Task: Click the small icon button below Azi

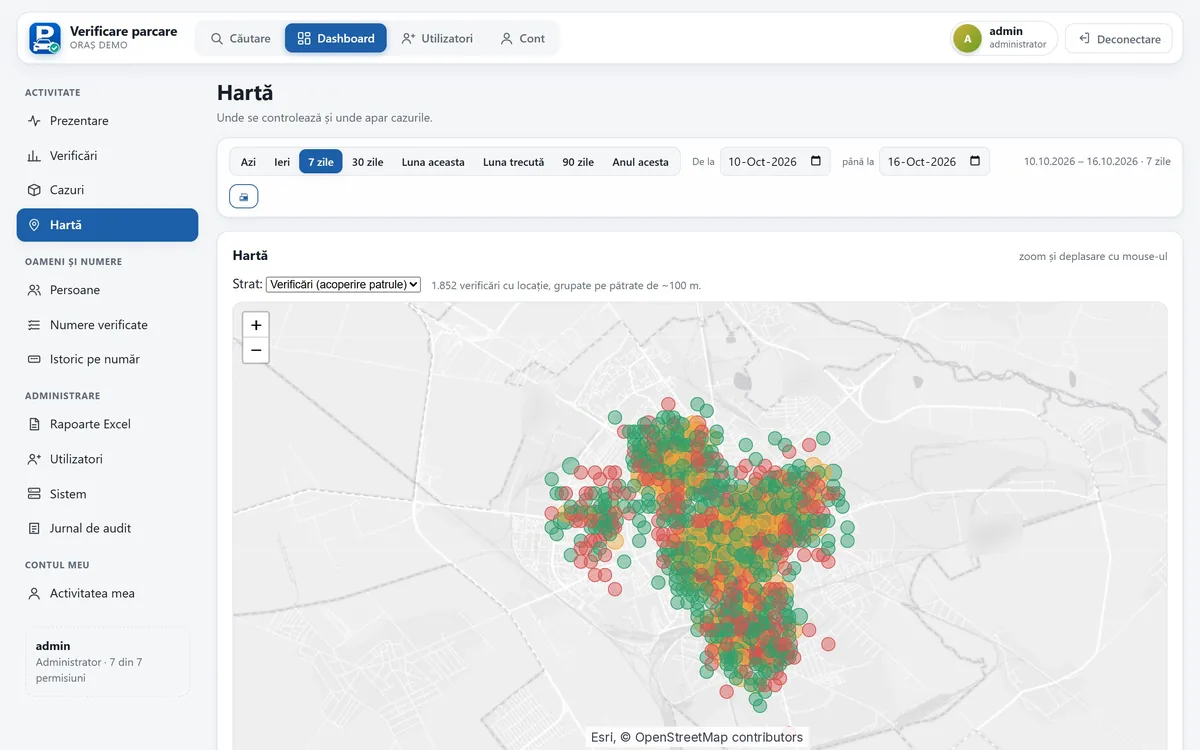Action: [x=244, y=197]
